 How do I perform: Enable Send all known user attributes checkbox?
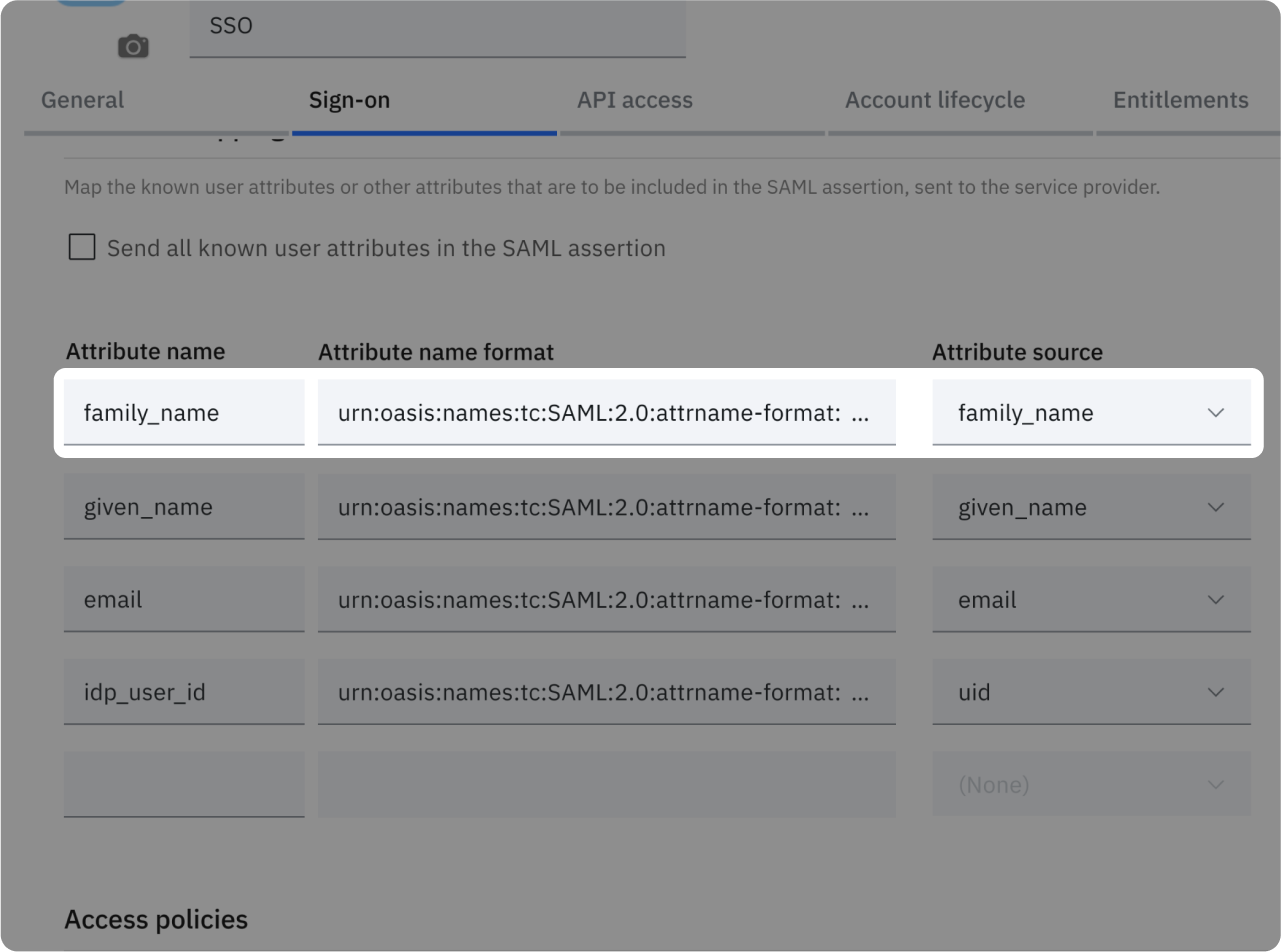point(82,247)
